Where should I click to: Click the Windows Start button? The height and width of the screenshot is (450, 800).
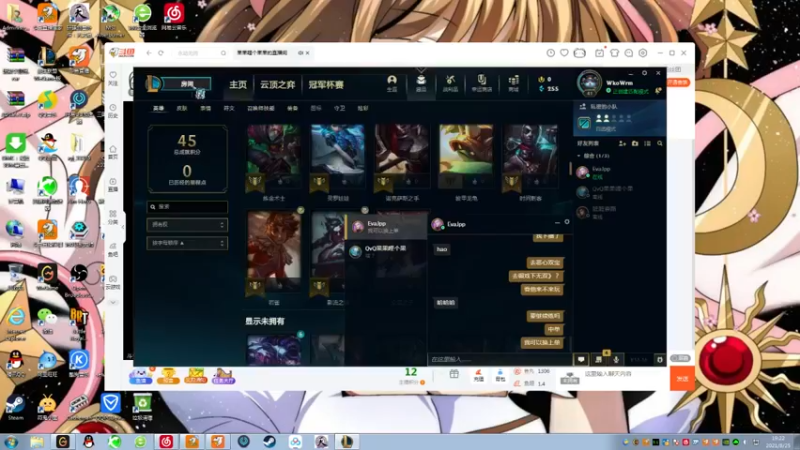click(x=11, y=441)
